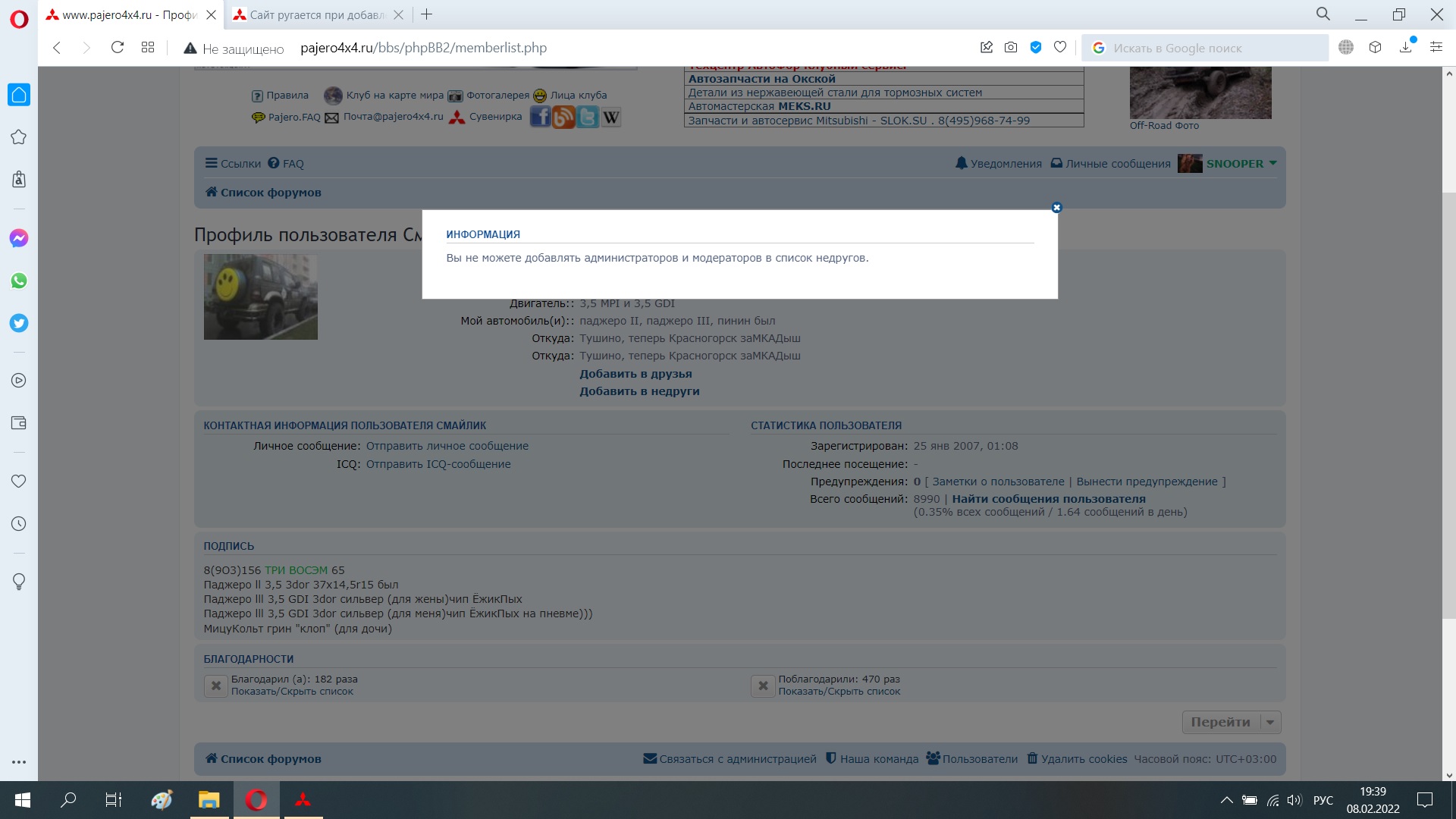Screen dimensions: 1456x819
Task: Open Twitter in Opera sidebar
Action: point(19,323)
